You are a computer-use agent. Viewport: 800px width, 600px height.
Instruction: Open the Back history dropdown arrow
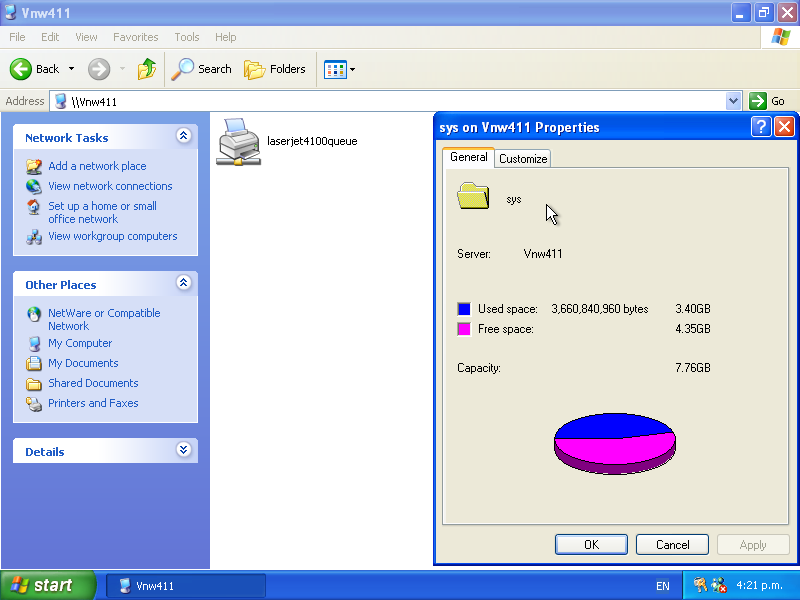[x=71, y=69]
